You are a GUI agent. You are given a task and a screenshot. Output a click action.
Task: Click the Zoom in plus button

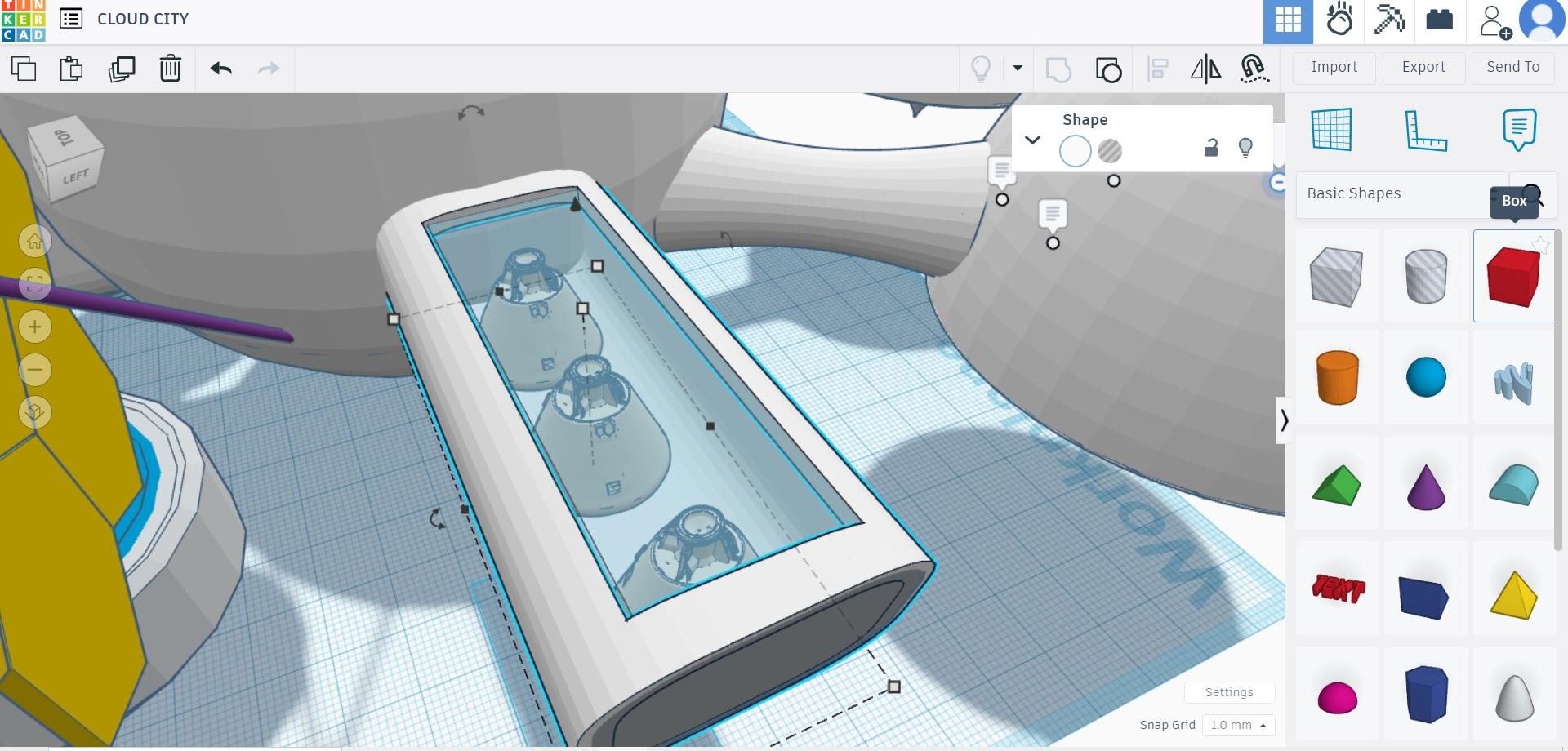tap(34, 327)
